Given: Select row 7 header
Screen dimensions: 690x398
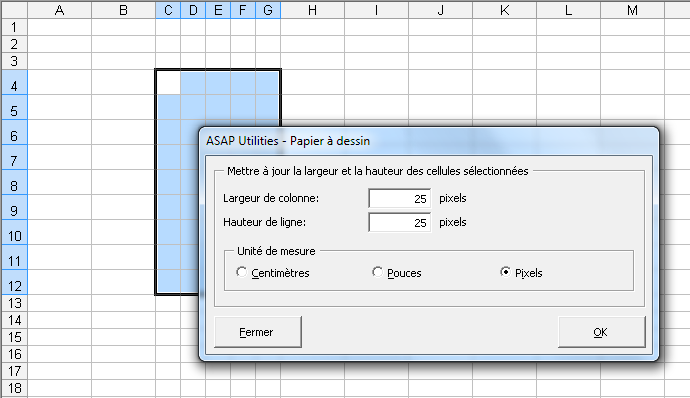Looking at the screenshot, I should tap(15, 157).
